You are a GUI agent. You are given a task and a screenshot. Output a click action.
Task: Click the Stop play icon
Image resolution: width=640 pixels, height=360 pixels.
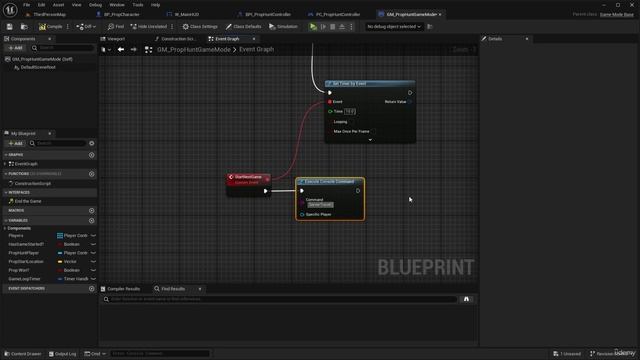tap(333, 27)
